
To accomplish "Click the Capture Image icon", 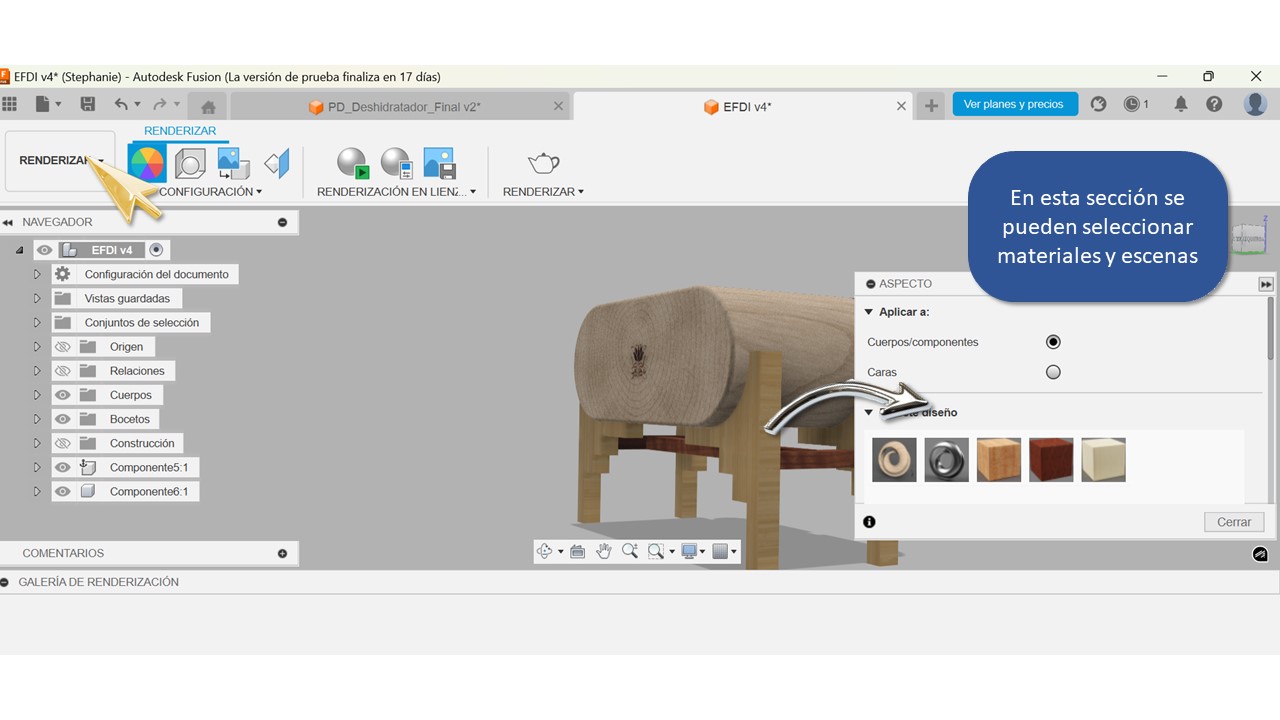I will click(439, 163).
